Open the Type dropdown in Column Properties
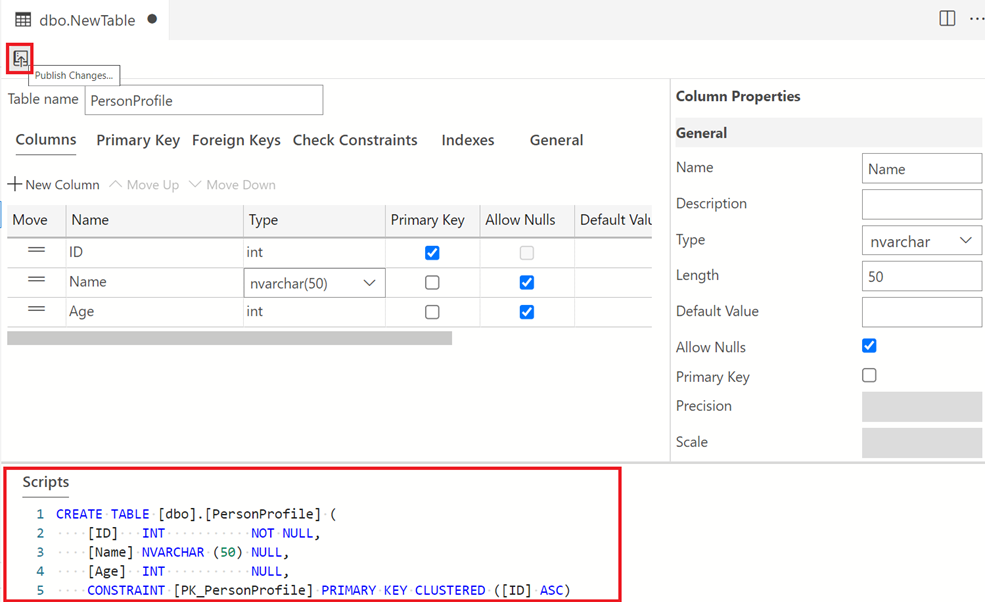This screenshot has height=602, width=985. [966, 240]
